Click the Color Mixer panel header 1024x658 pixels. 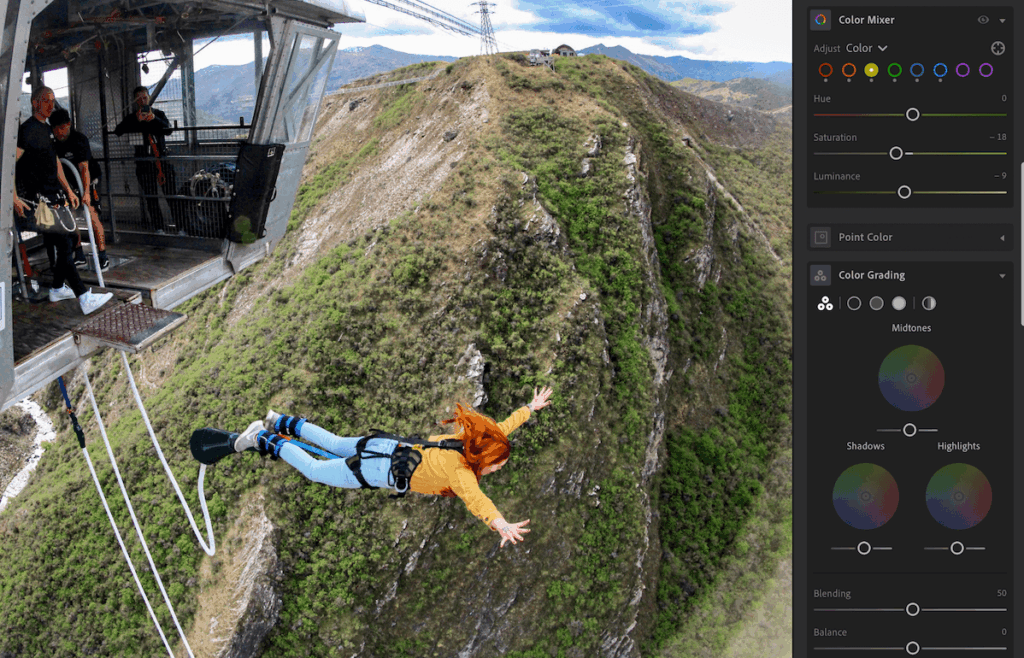coord(865,19)
